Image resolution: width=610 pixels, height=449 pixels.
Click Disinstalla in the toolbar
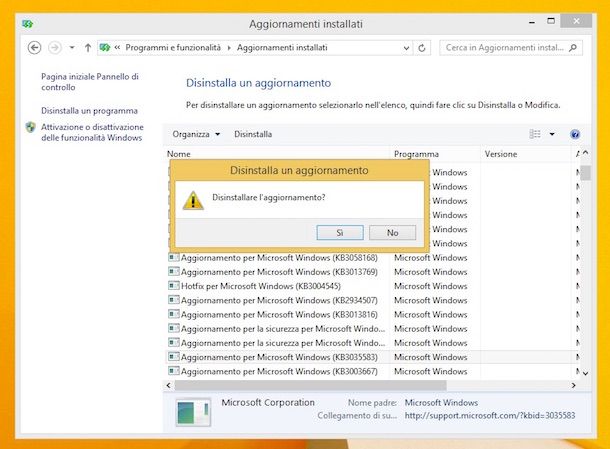pyautogui.click(x=253, y=134)
